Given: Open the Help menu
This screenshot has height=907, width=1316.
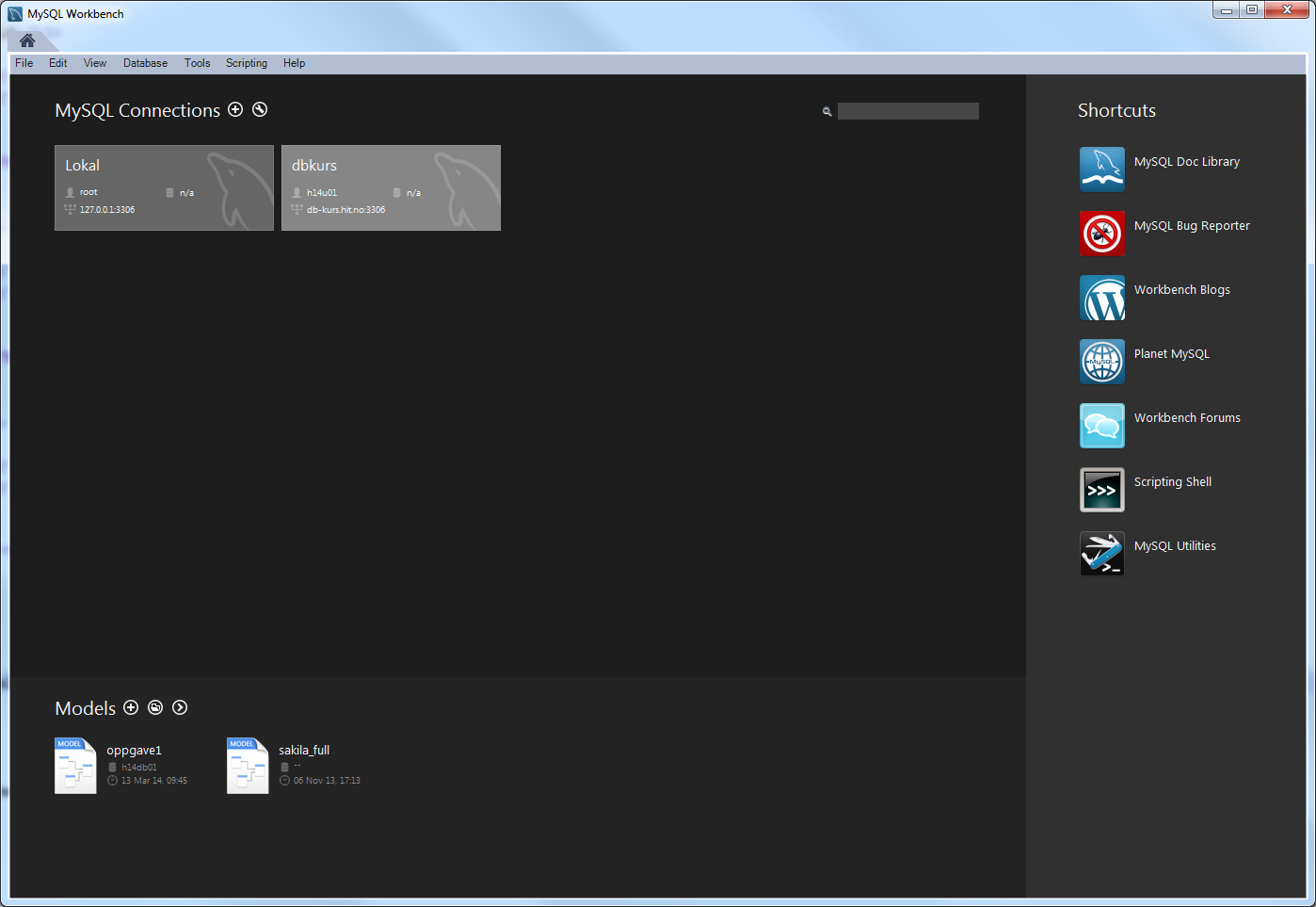Looking at the screenshot, I should [294, 63].
